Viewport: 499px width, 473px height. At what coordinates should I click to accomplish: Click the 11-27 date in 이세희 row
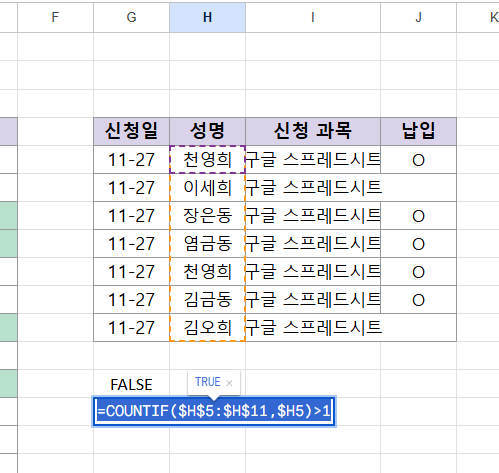[x=132, y=188]
